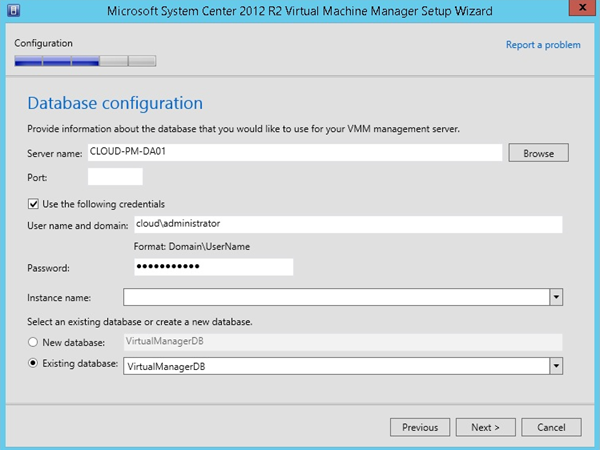Go back with the Previous button
The height and width of the screenshot is (450, 600).
coord(420,427)
